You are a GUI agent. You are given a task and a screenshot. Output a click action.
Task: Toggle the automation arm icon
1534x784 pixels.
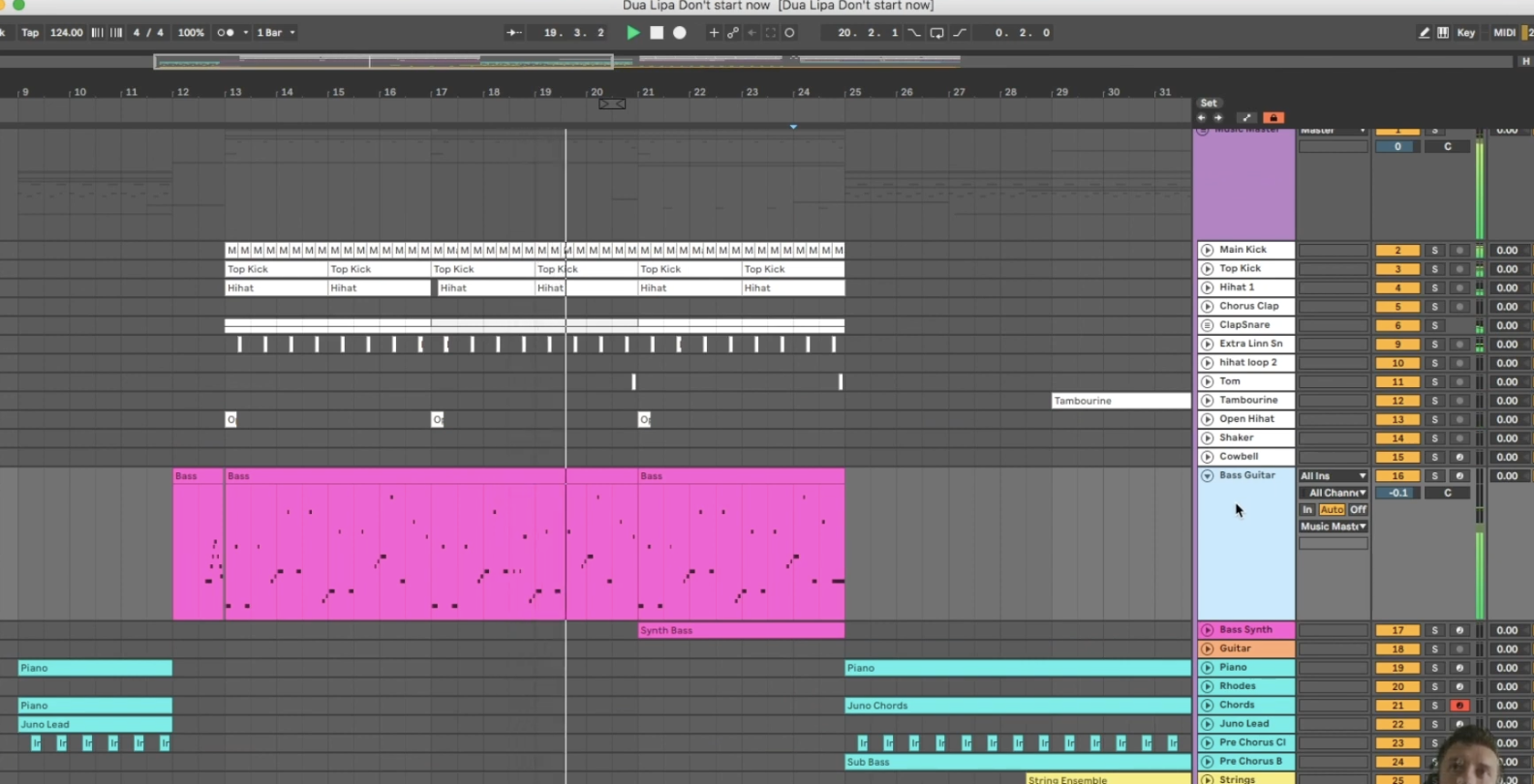pyautogui.click(x=733, y=33)
